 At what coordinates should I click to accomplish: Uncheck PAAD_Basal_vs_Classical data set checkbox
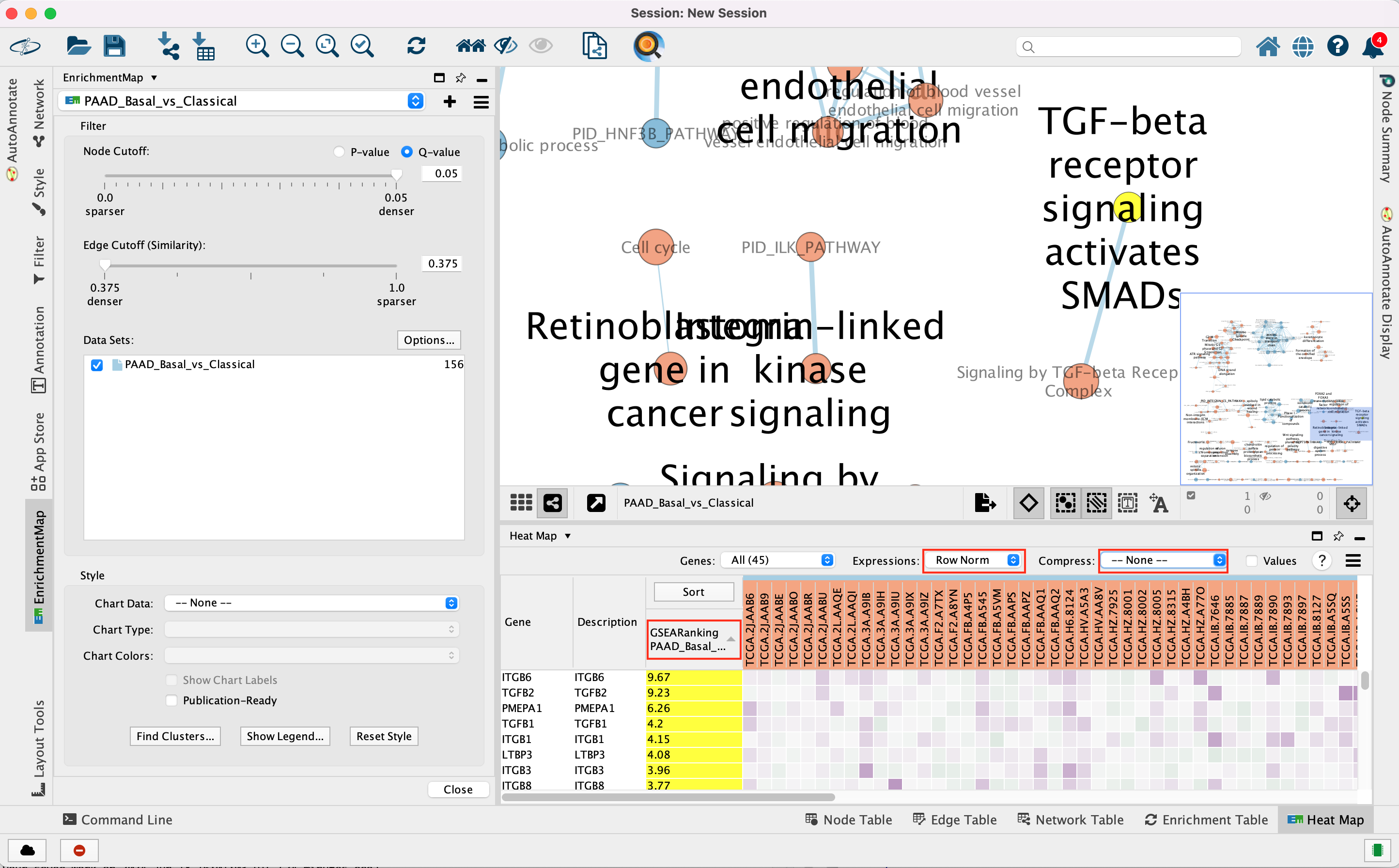pos(97,365)
